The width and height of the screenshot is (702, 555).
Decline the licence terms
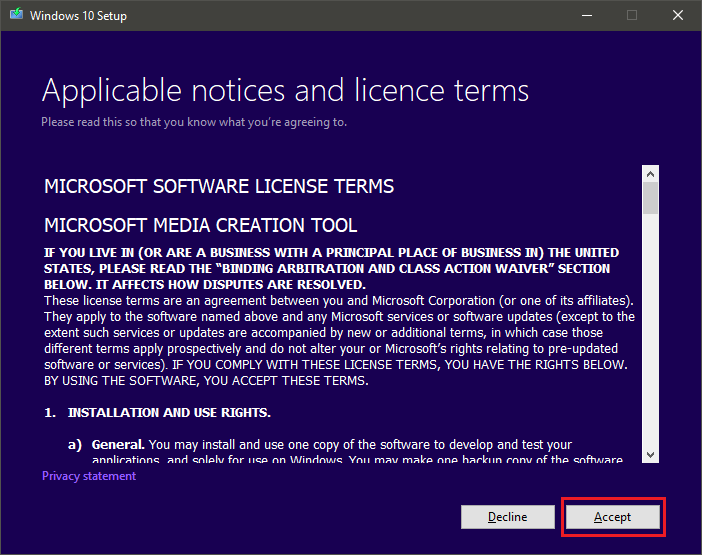tap(508, 517)
